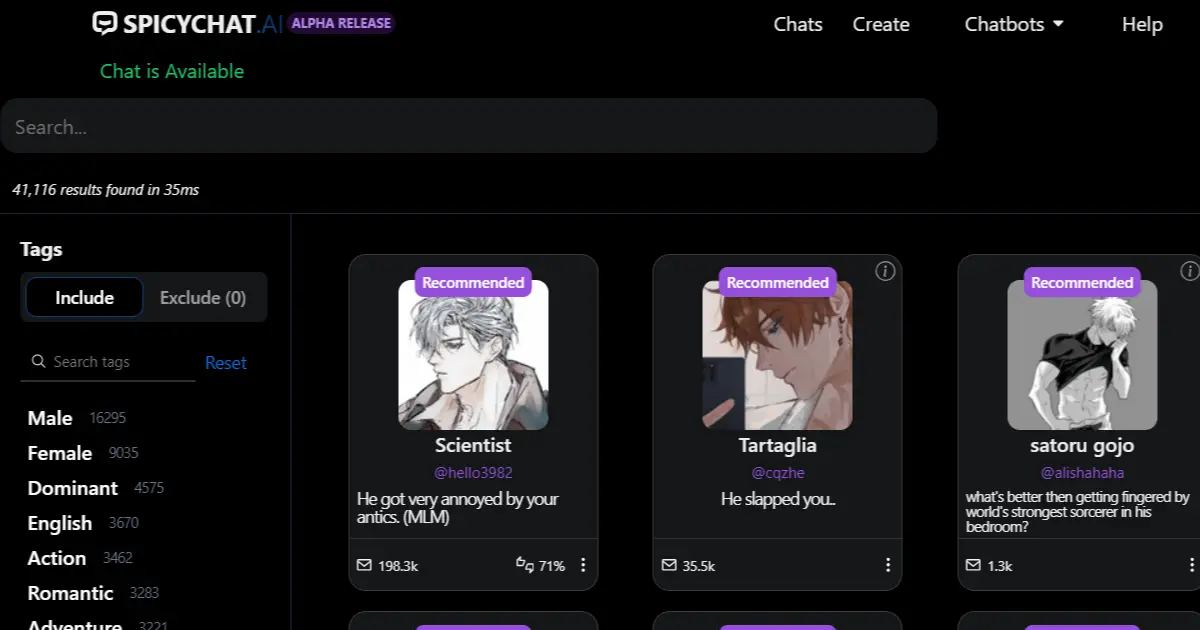
Task: Switch tag filter to Include
Action: 84,298
